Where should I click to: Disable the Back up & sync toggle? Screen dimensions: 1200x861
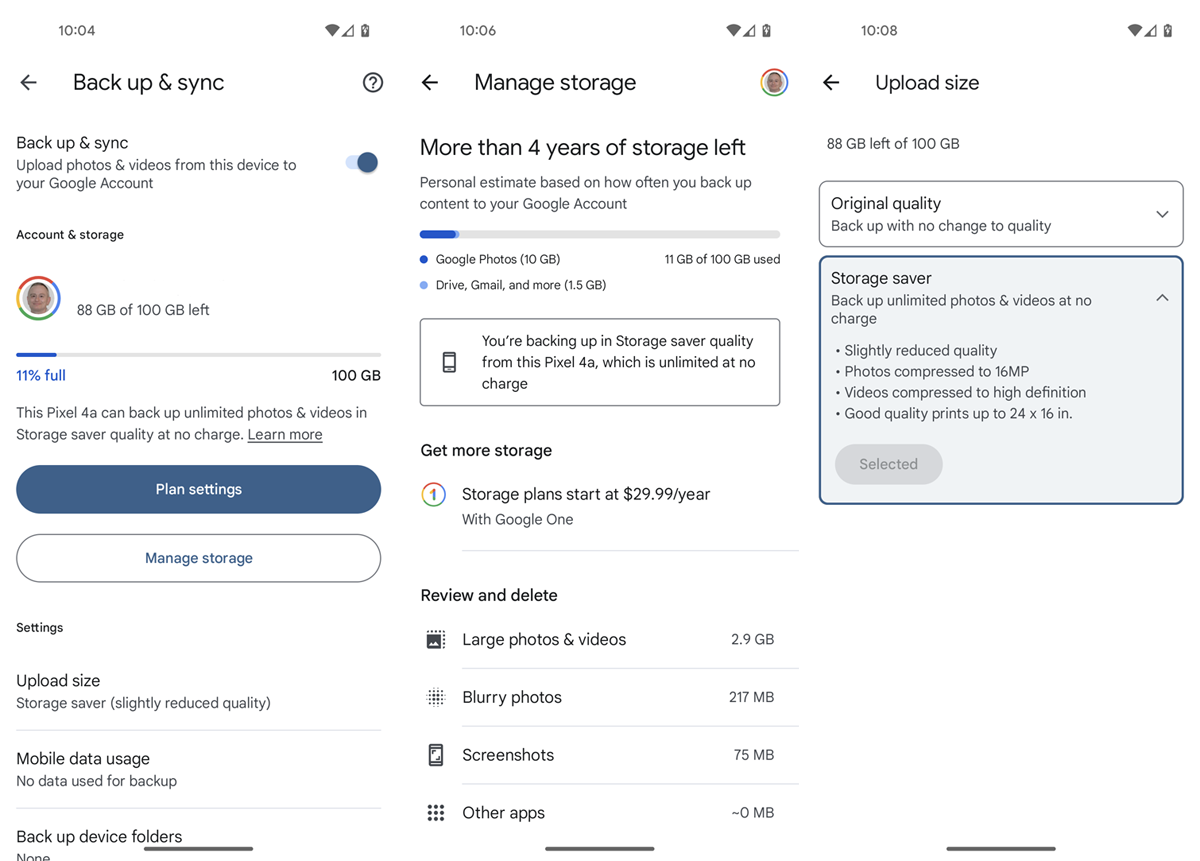[x=362, y=162]
